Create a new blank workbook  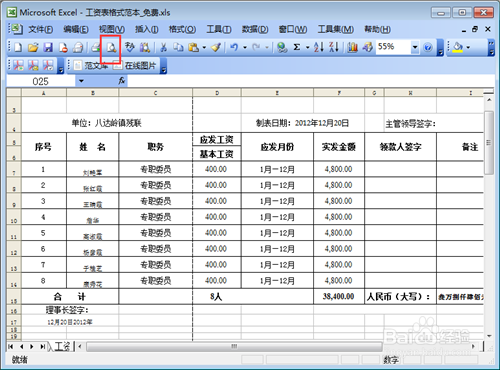(x=18, y=48)
